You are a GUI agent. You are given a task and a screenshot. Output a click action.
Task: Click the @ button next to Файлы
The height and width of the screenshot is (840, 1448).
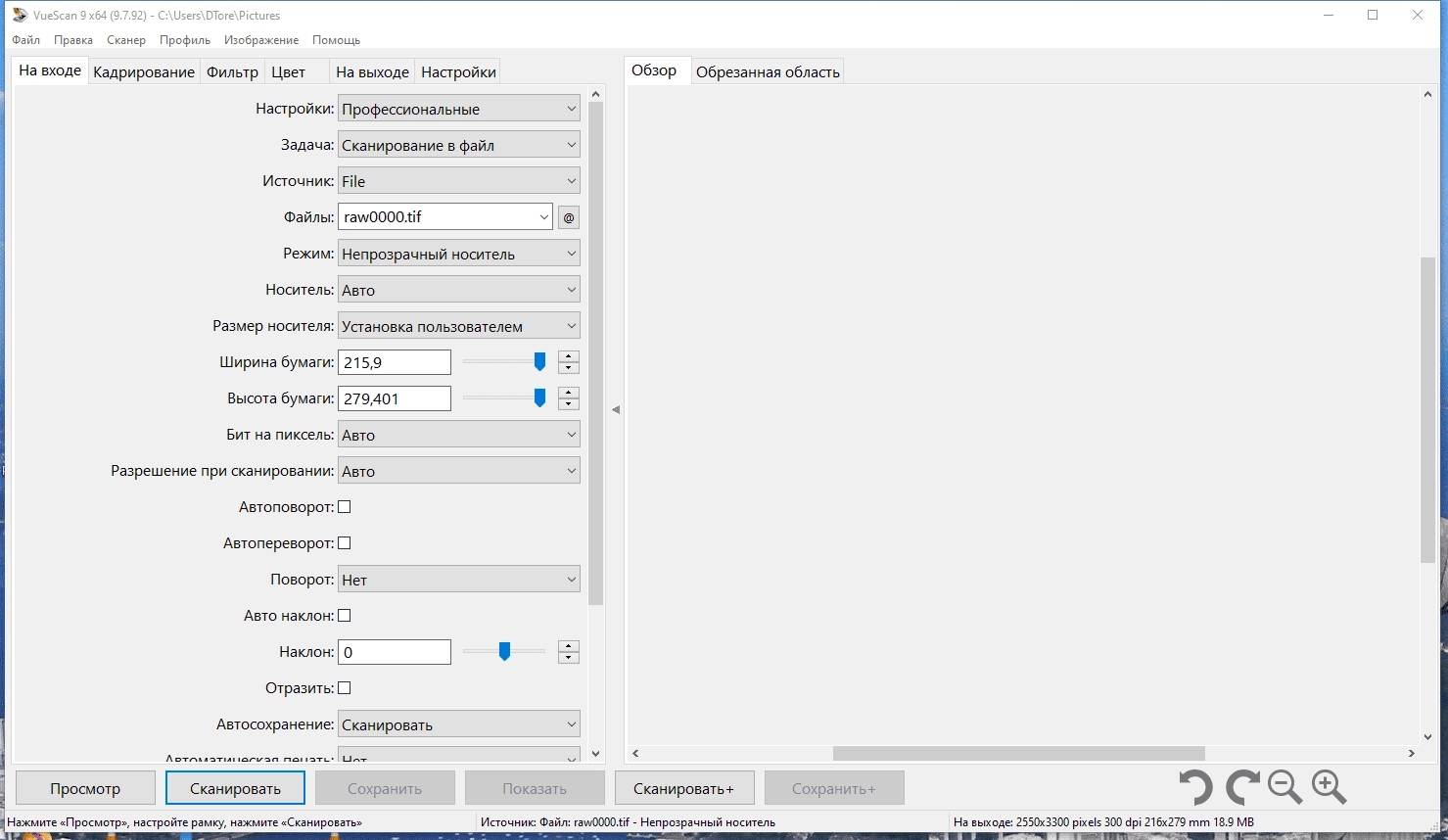[569, 217]
